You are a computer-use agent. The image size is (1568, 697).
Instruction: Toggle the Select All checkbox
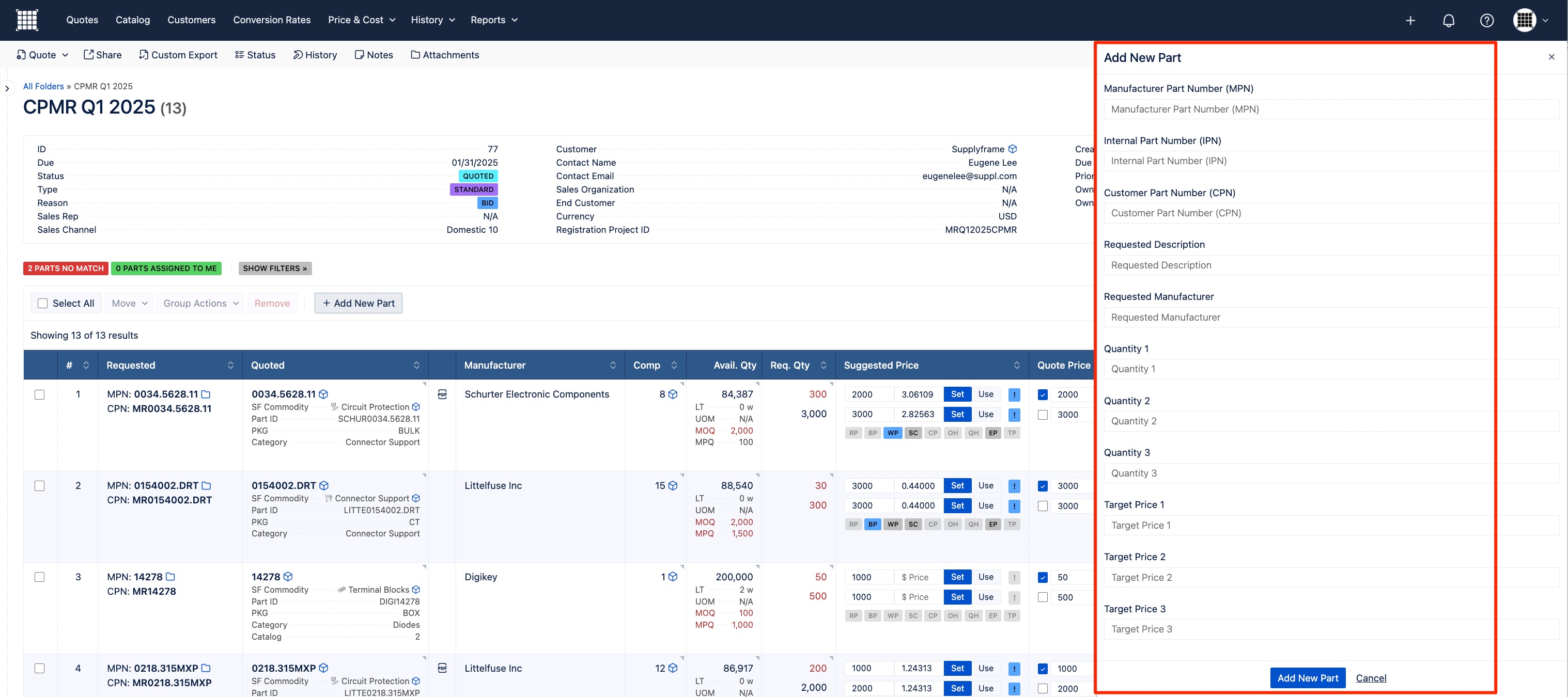click(42, 303)
